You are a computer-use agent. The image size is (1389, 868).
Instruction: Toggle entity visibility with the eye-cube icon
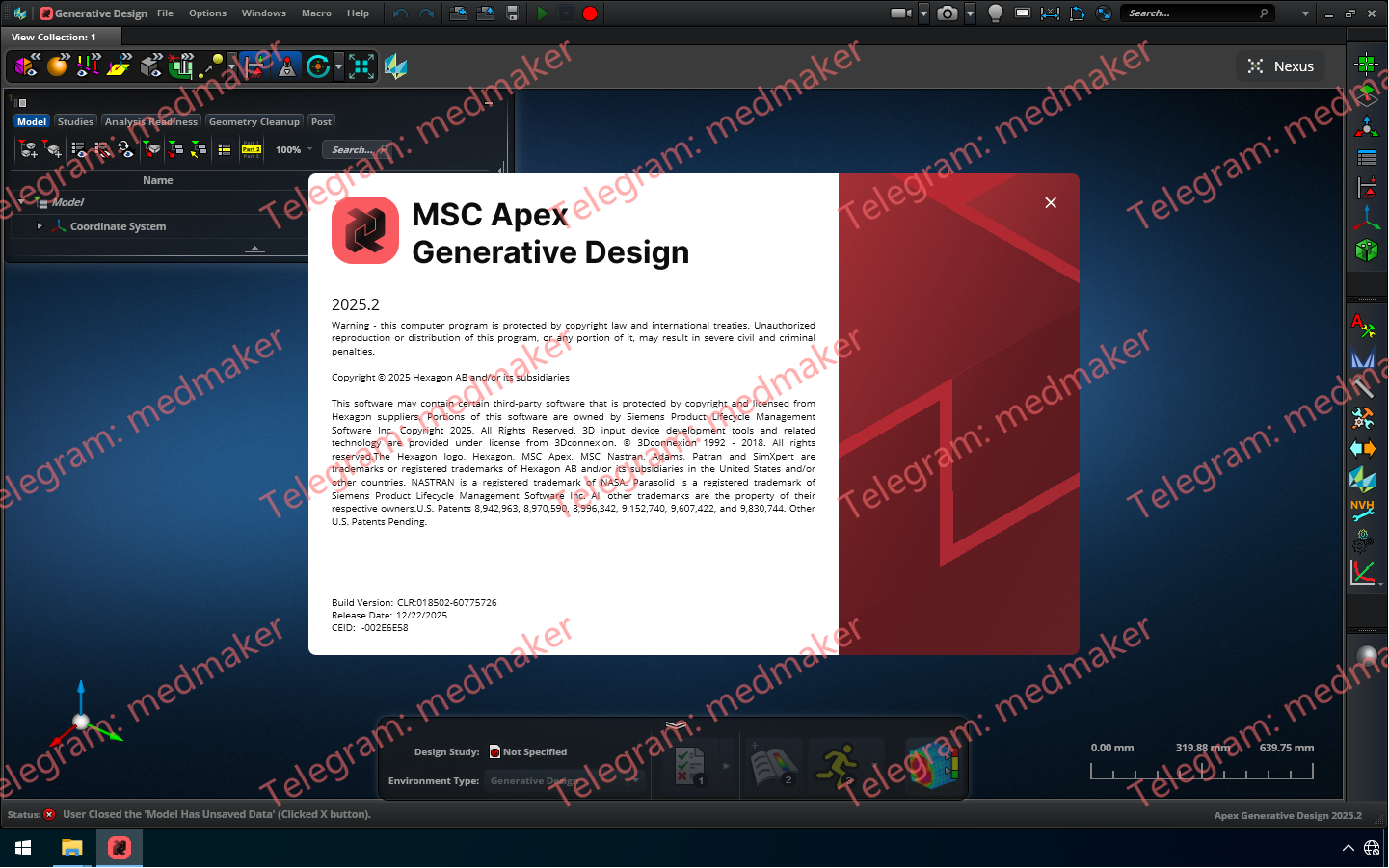(x=149, y=66)
